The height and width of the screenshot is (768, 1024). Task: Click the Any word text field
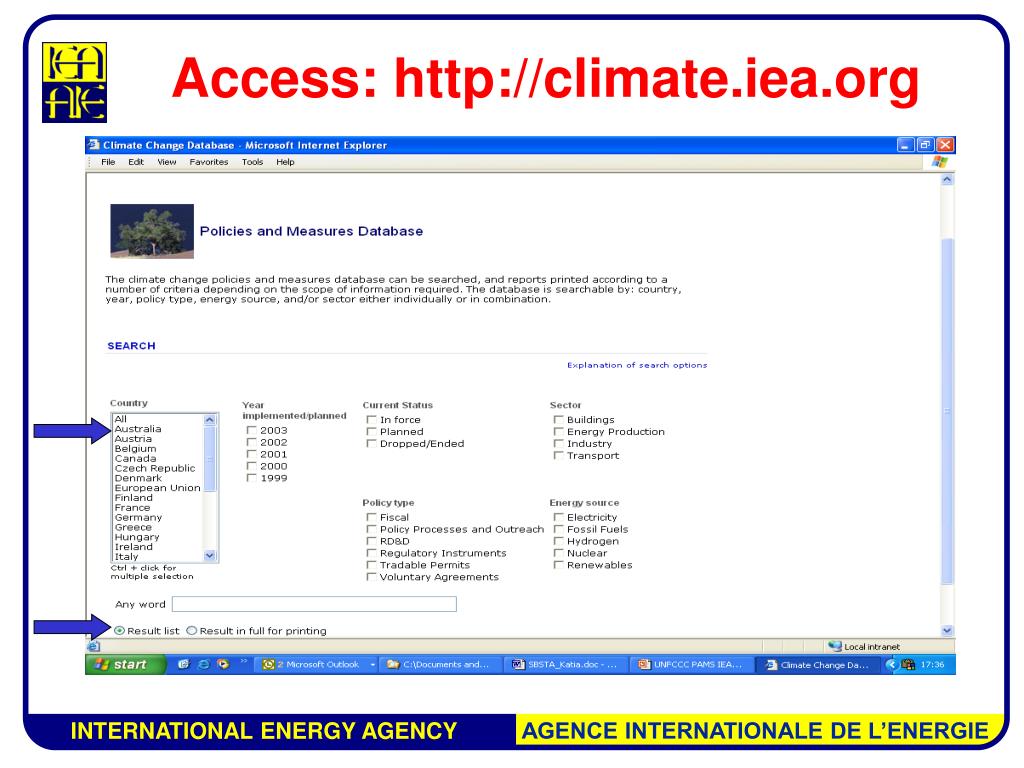(x=314, y=603)
